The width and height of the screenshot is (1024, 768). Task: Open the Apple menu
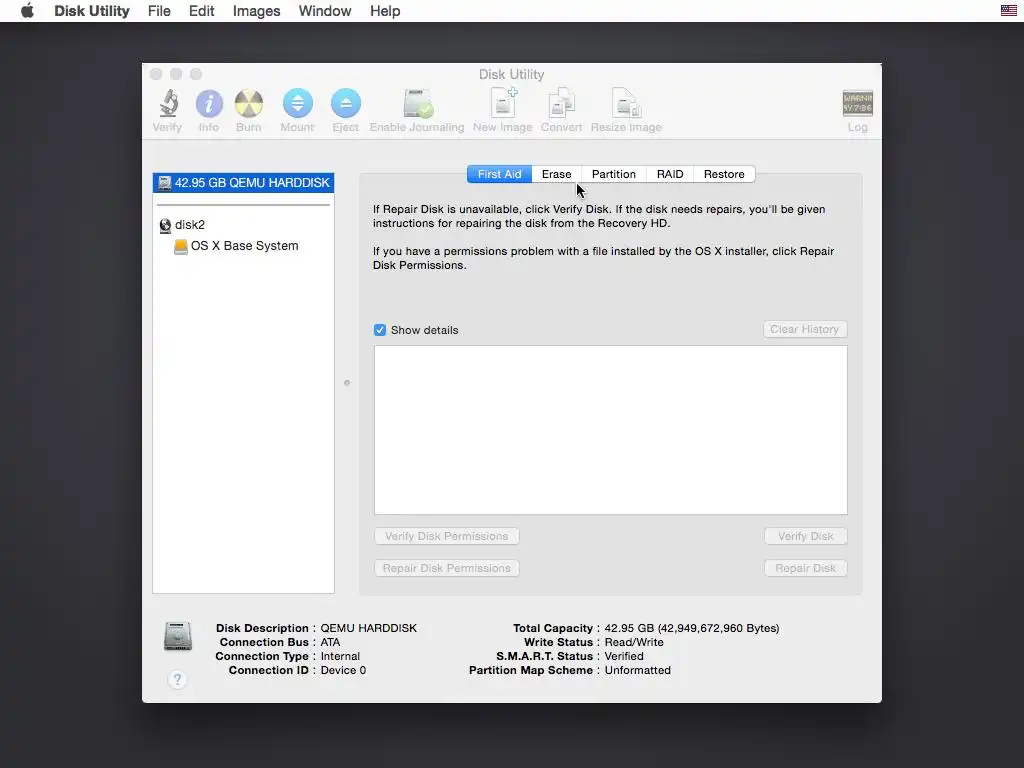(x=27, y=11)
